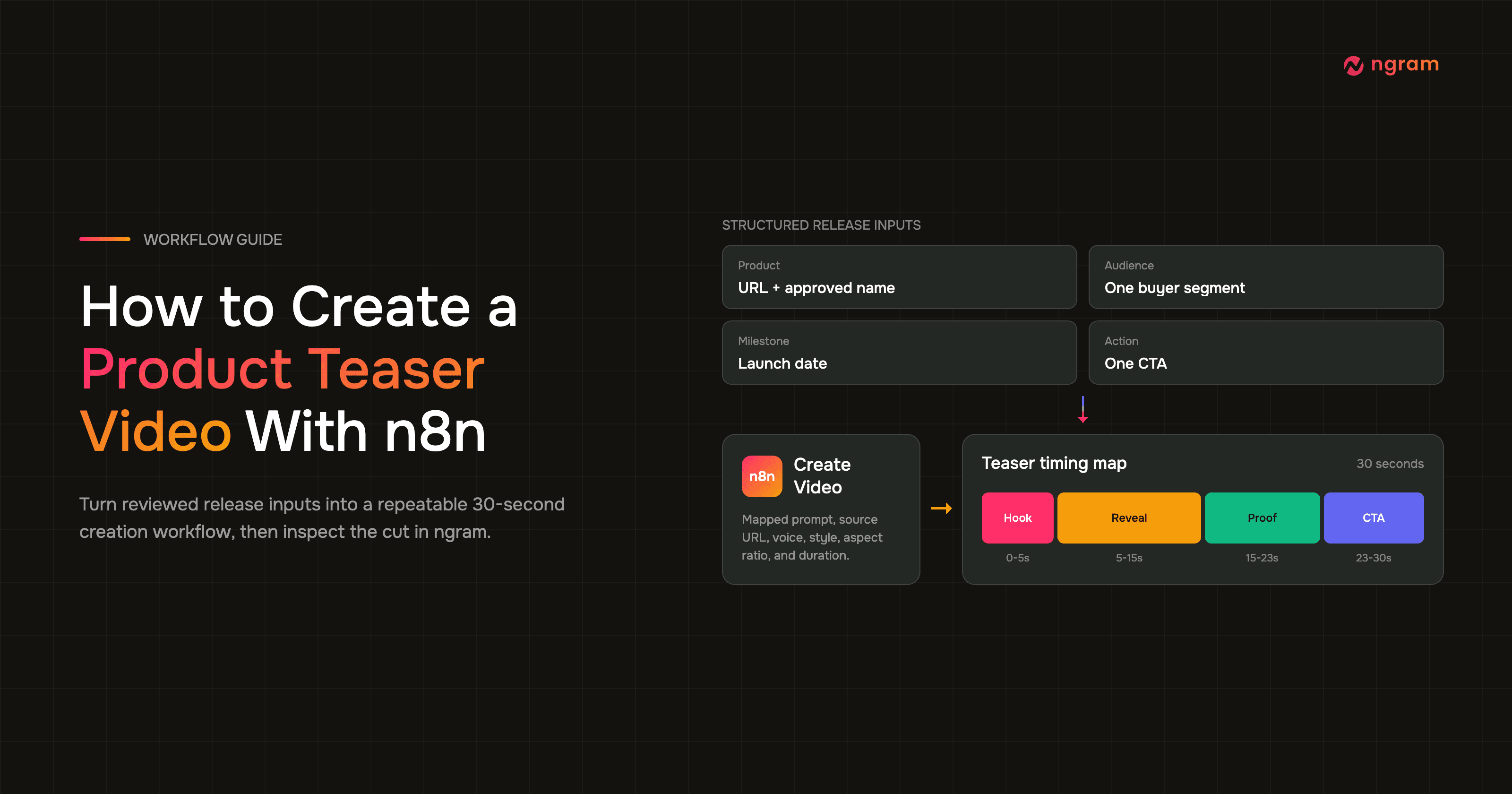Click the orange Reveal timing block
The height and width of the screenshot is (794, 1512).
(x=1129, y=518)
